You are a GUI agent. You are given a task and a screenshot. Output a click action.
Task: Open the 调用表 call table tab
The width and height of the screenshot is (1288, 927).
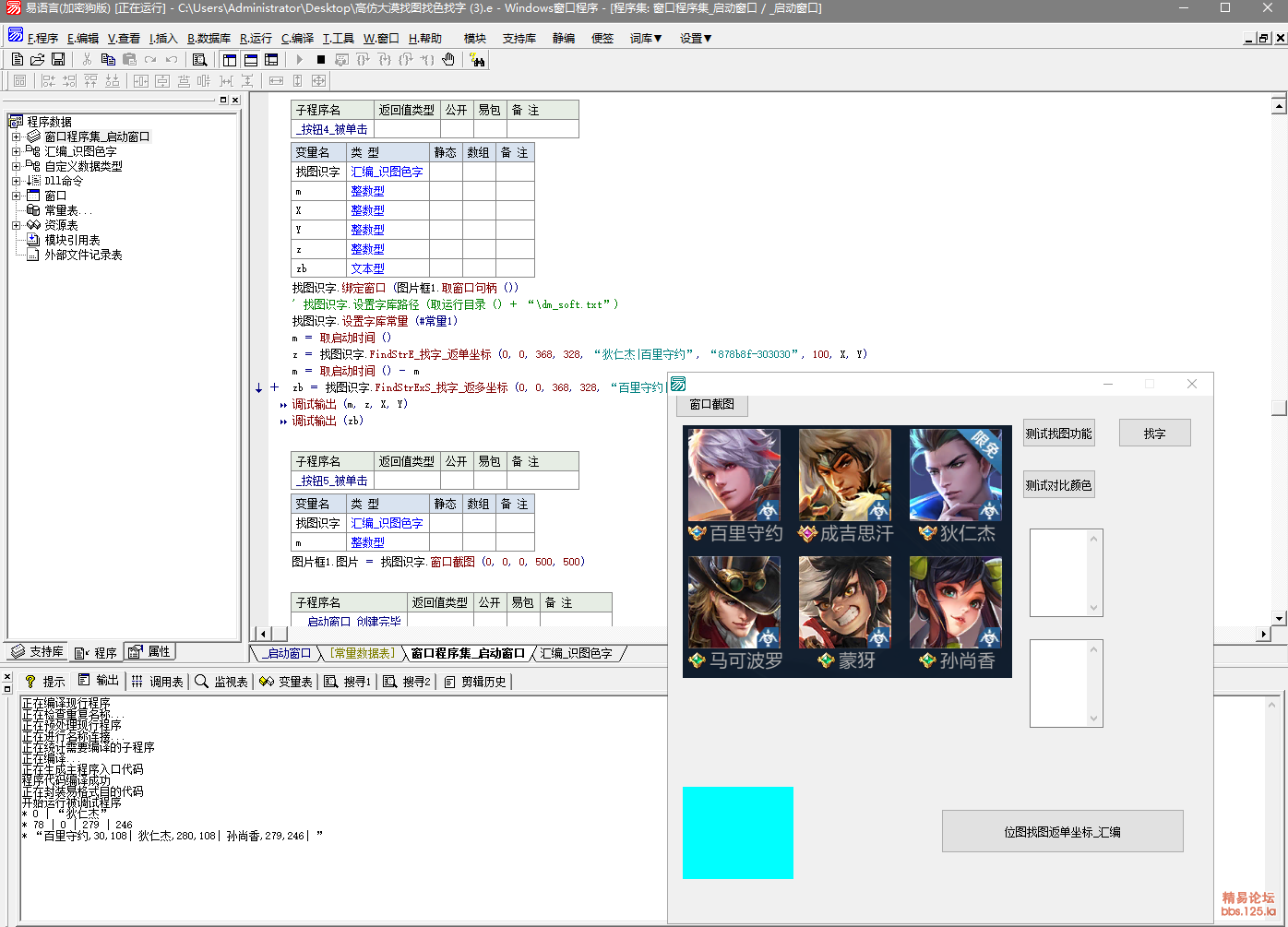click(x=158, y=681)
